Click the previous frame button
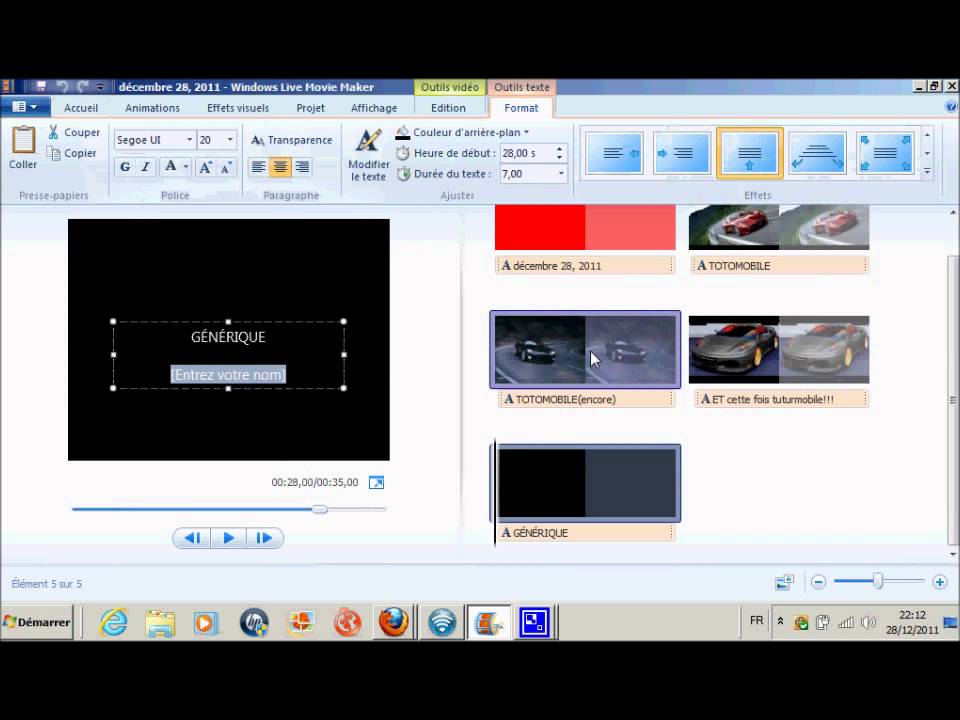 (x=192, y=538)
